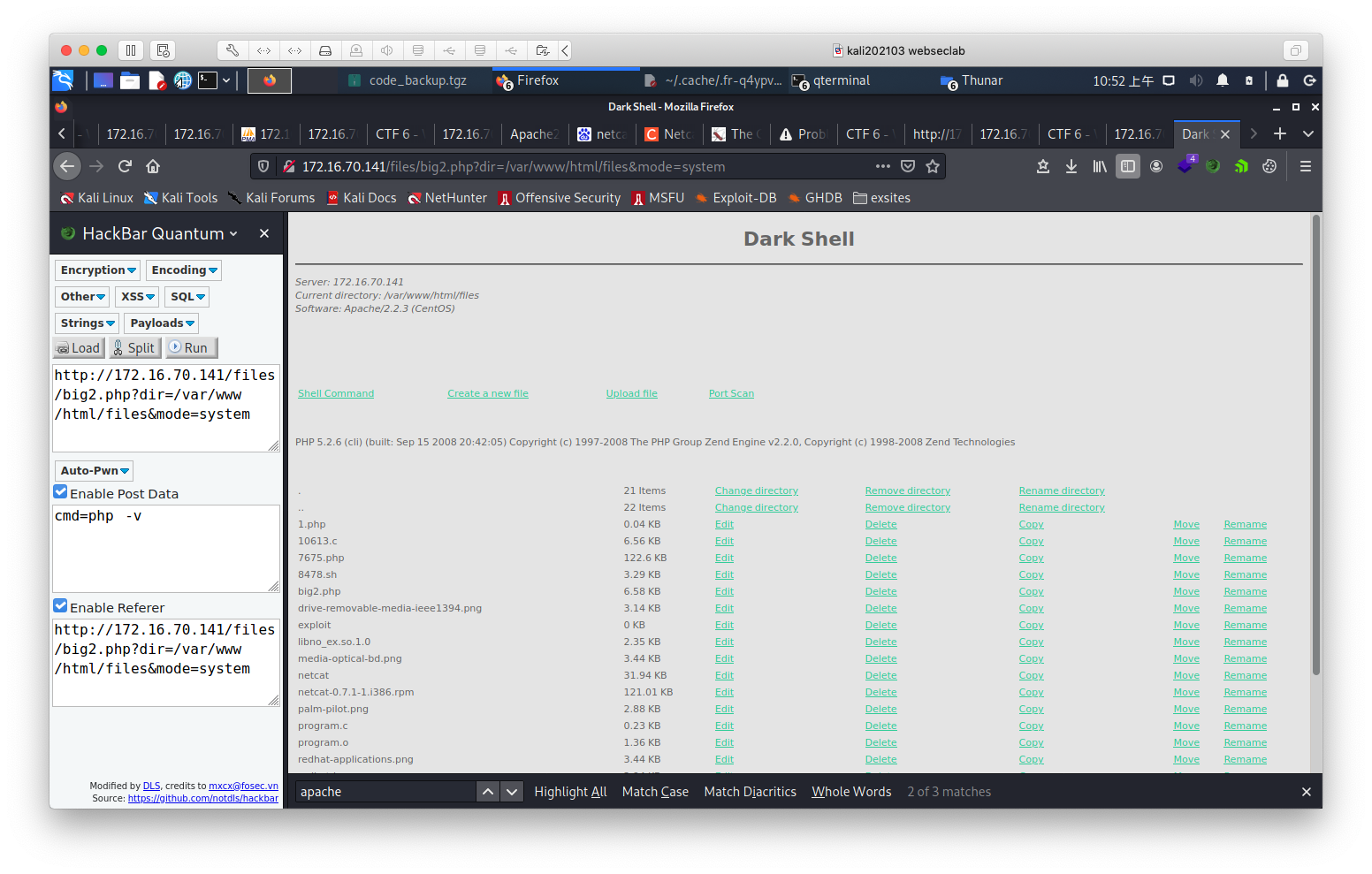1372x874 pixels.
Task: Switch to the netcat browser tab
Action: 602,134
